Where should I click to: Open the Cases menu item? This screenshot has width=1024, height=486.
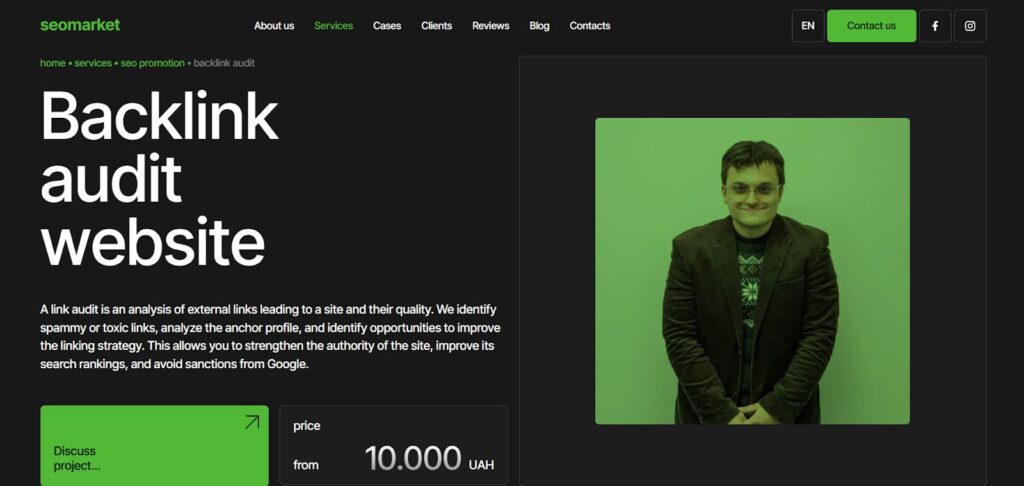click(387, 26)
